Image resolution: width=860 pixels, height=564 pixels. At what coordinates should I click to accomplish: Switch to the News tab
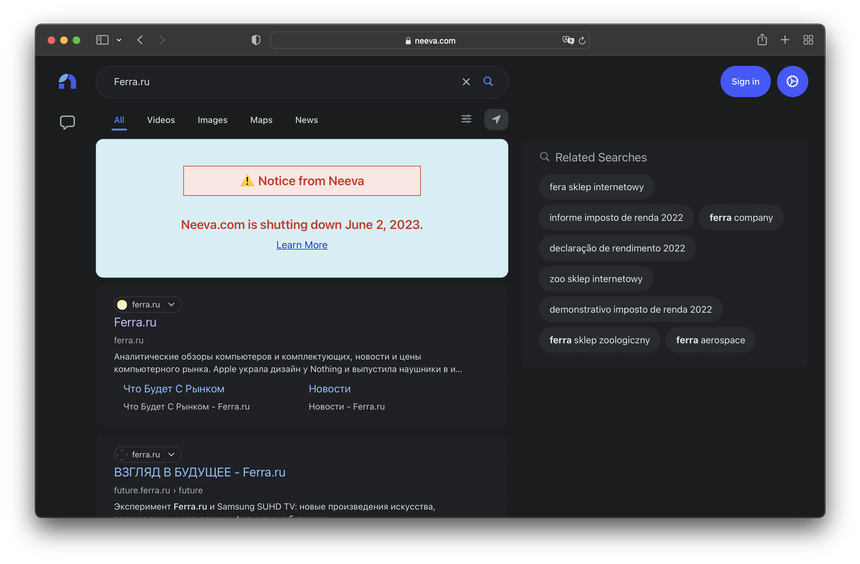(x=306, y=120)
